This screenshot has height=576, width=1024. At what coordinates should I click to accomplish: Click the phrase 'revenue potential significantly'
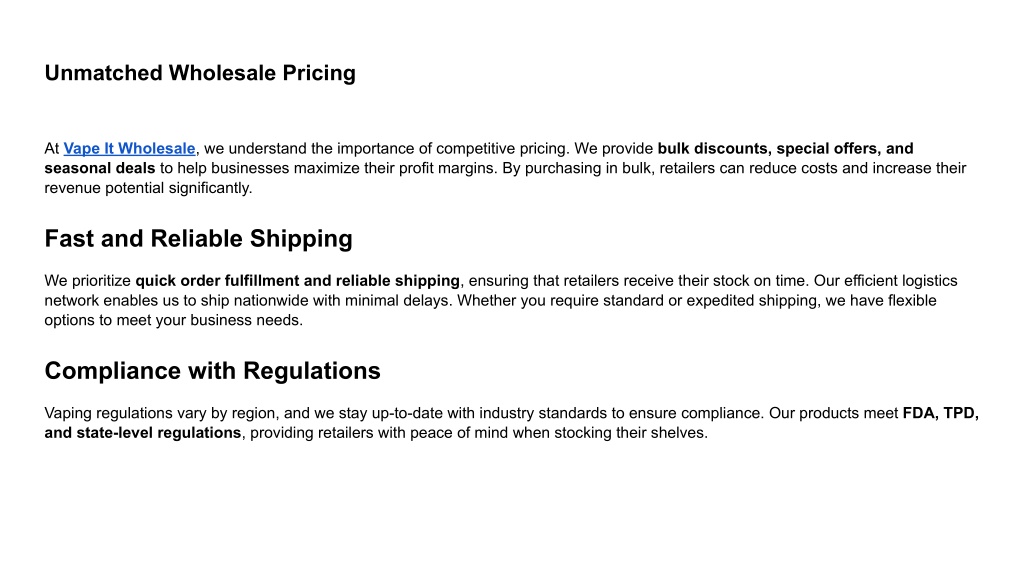pyautogui.click(x=146, y=188)
